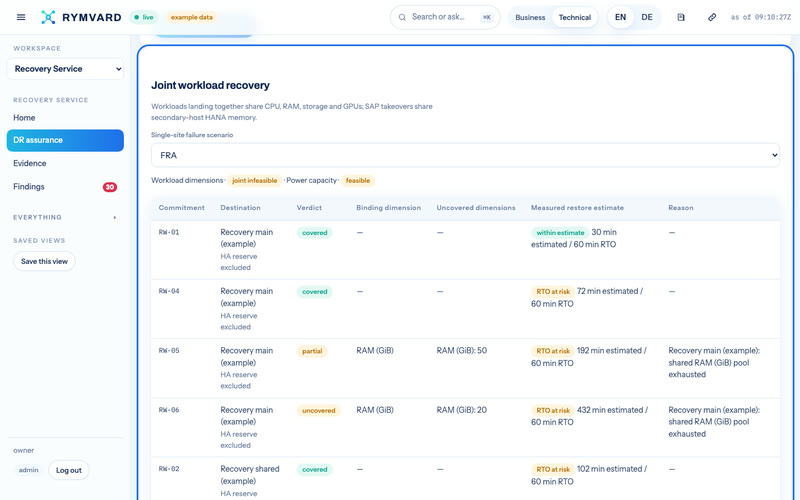Open the export report icon
The image size is (800, 500).
click(x=681, y=17)
